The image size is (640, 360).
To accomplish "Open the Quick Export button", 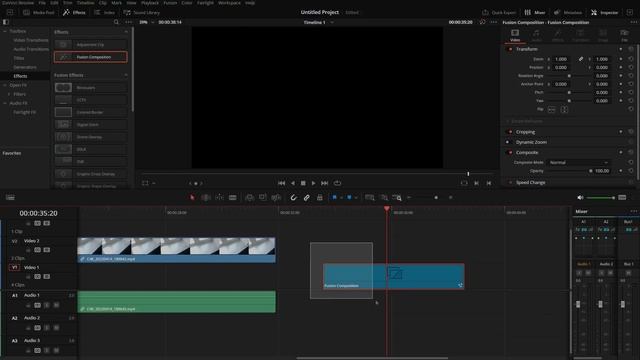I will coord(499,13).
